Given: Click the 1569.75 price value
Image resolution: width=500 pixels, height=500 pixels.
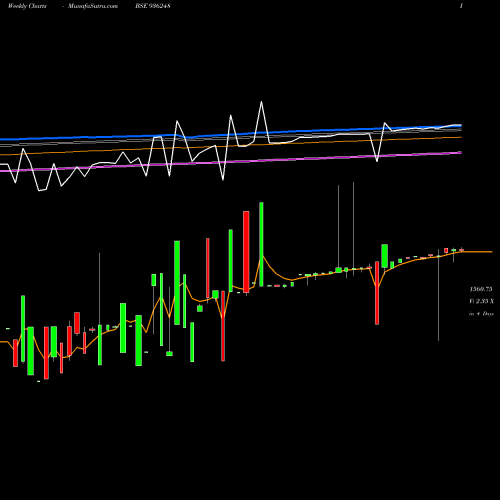Looking at the screenshot, I should point(481,289).
